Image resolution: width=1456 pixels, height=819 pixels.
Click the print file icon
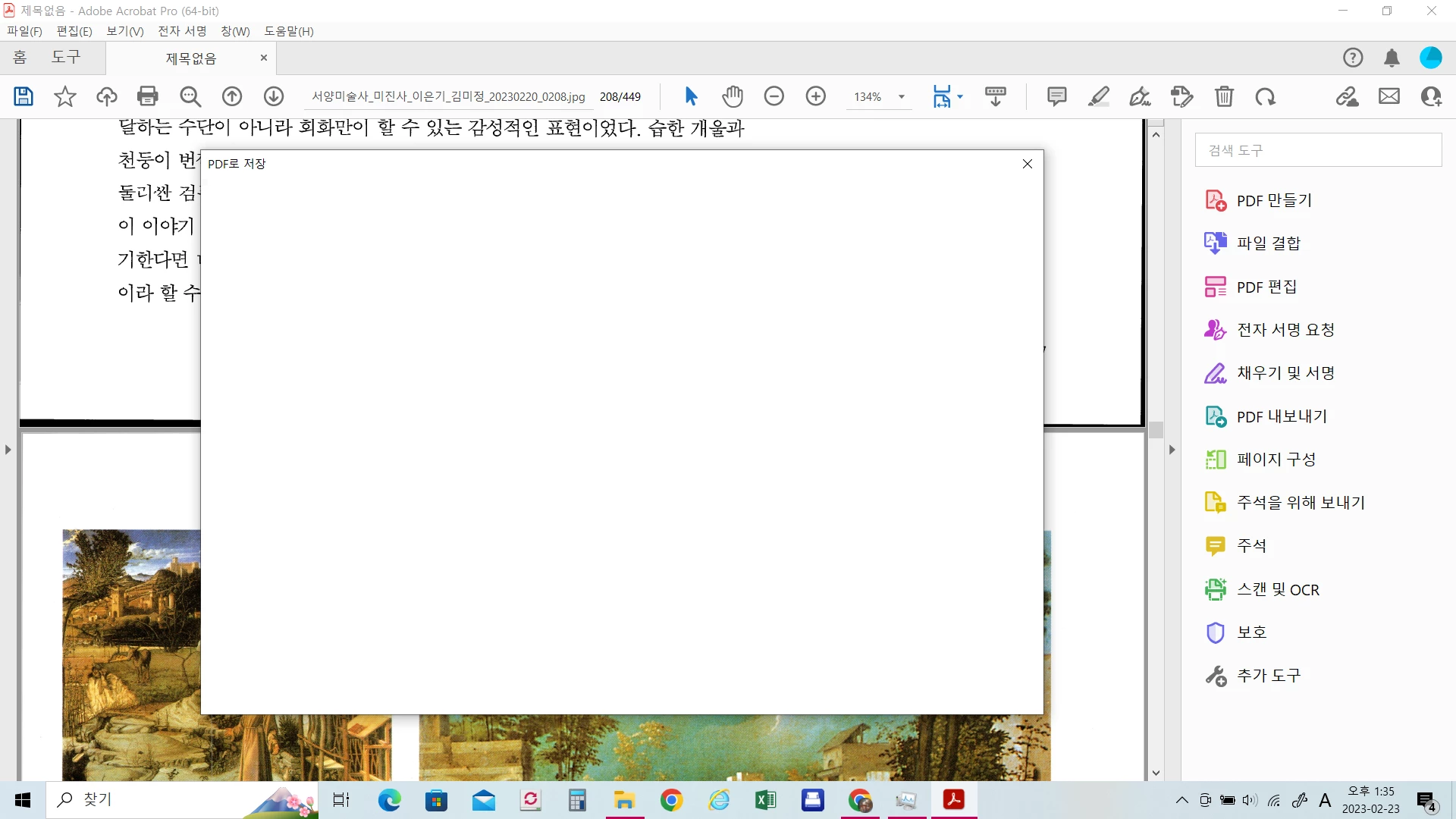coord(148,96)
